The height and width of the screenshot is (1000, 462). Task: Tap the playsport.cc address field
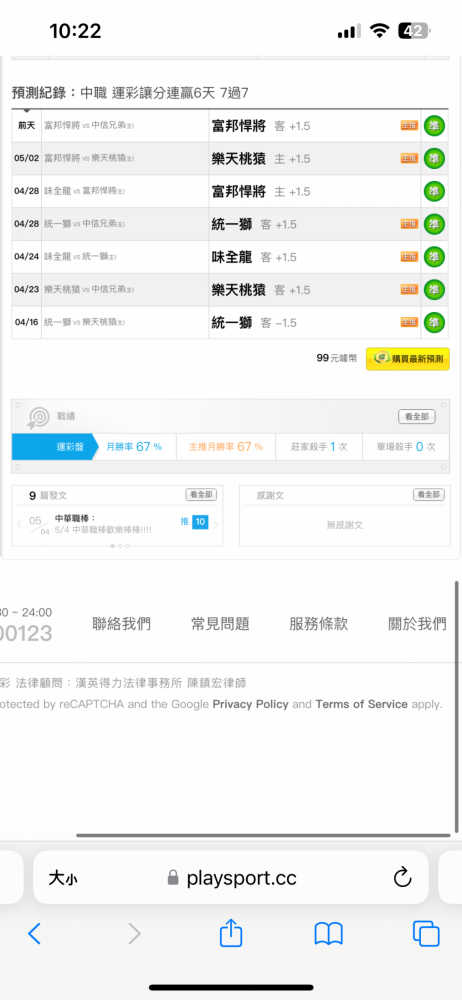231,877
